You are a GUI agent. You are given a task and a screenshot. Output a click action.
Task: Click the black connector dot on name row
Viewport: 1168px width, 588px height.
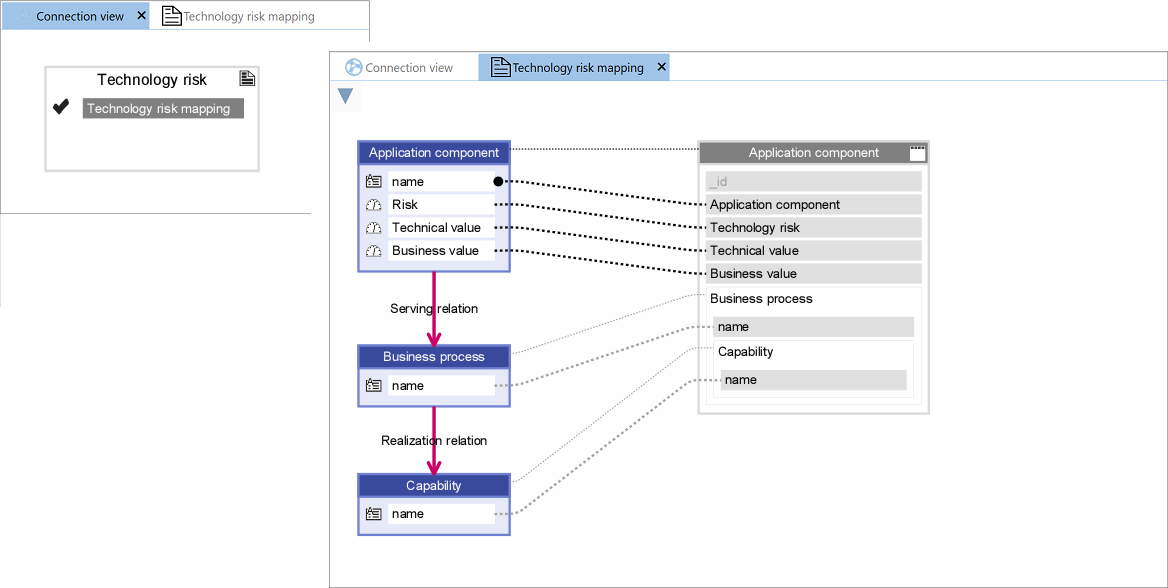tap(498, 182)
